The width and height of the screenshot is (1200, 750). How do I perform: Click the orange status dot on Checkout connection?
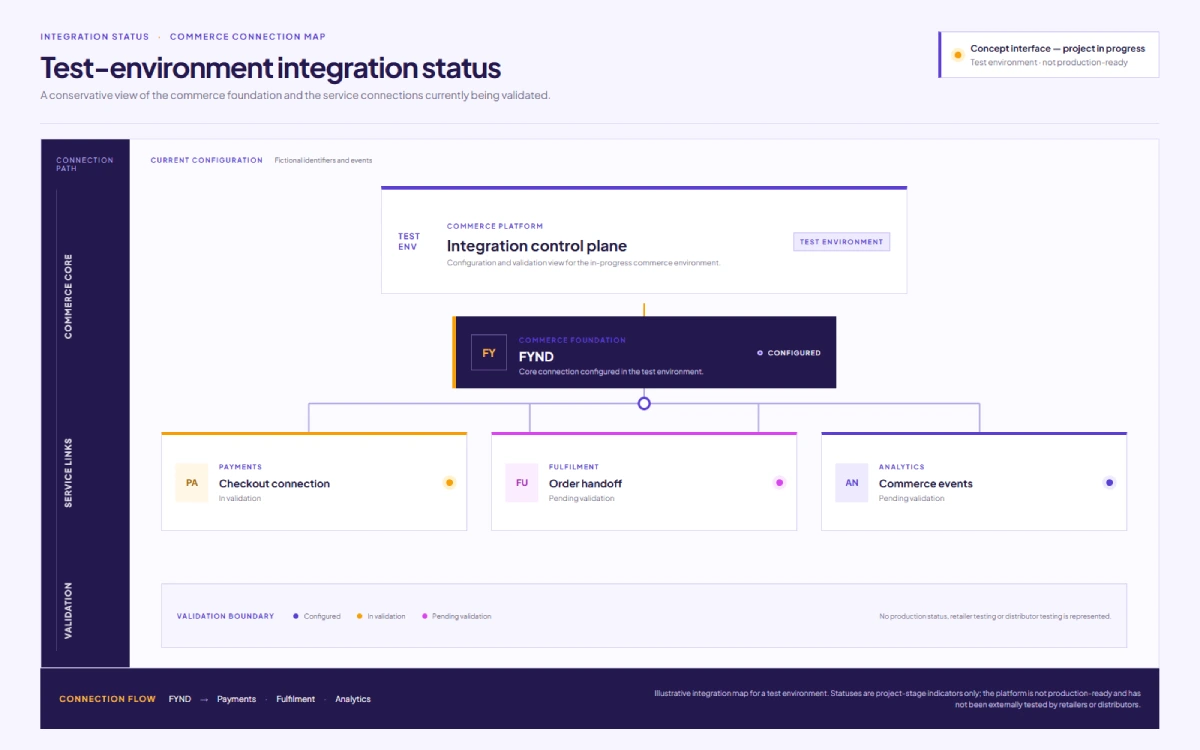click(x=449, y=483)
